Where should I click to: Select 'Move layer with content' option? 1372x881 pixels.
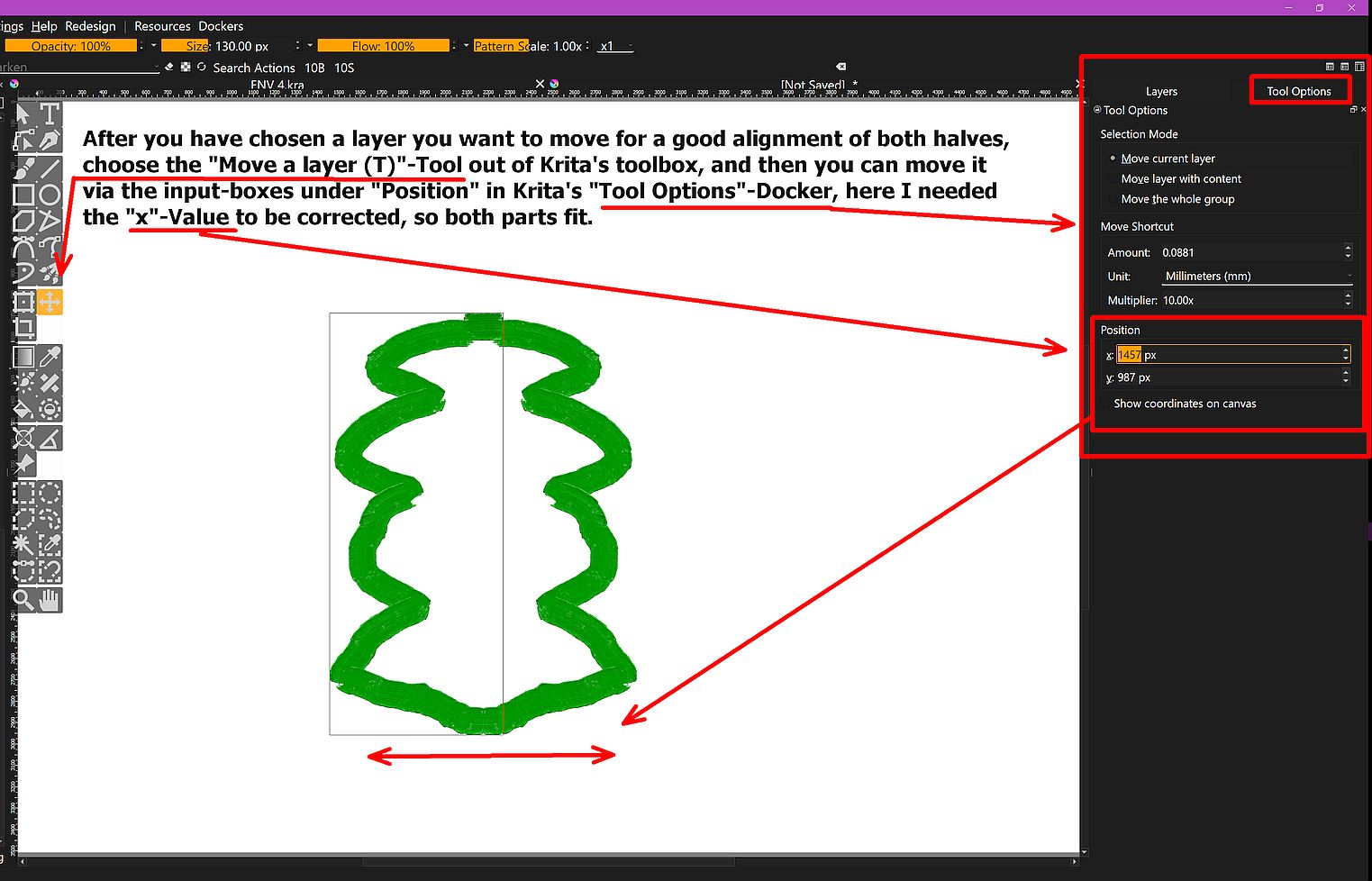[1180, 179]
